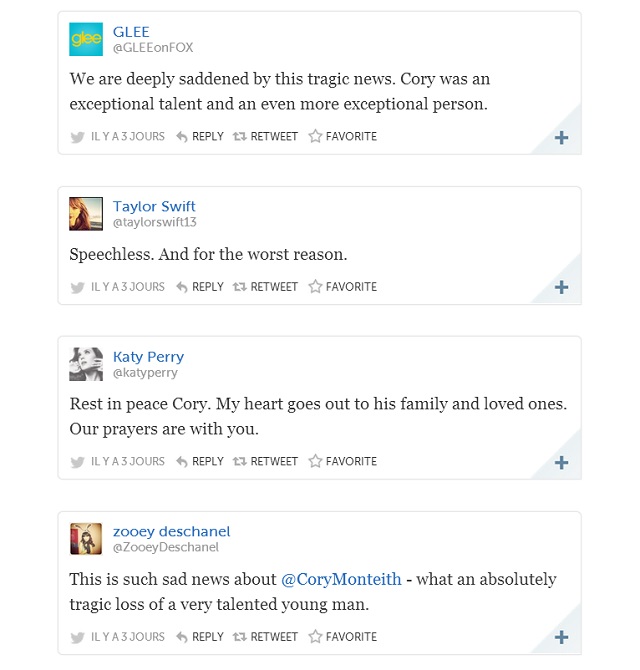Expand the GLEE tweet with plus corner

tap(561, 138)
